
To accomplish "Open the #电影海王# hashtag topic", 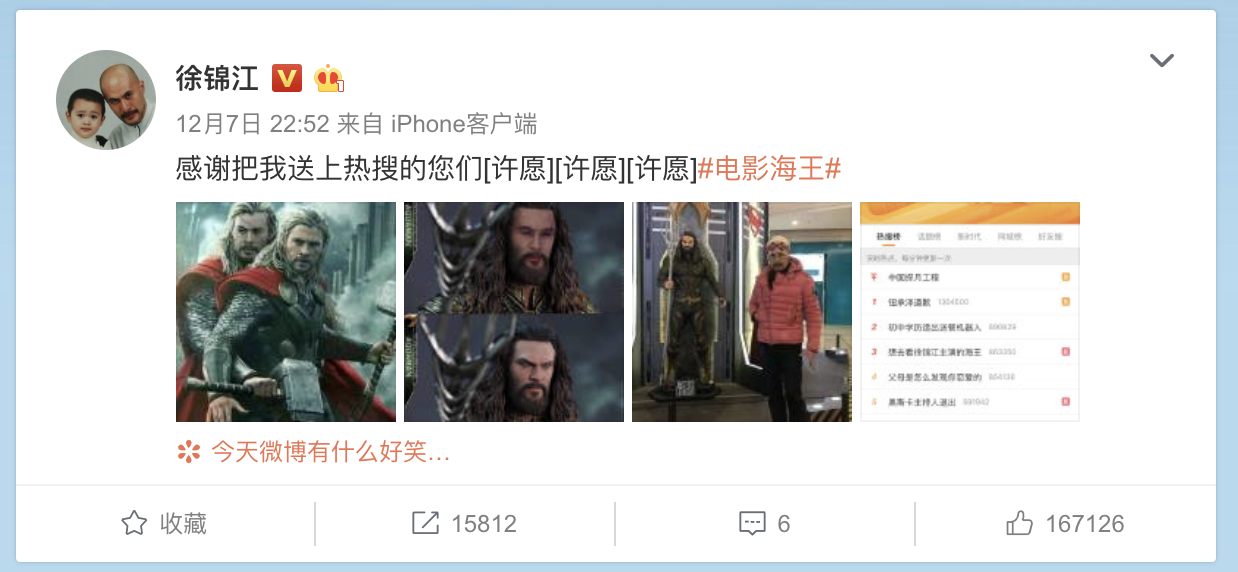I will 769,169.
